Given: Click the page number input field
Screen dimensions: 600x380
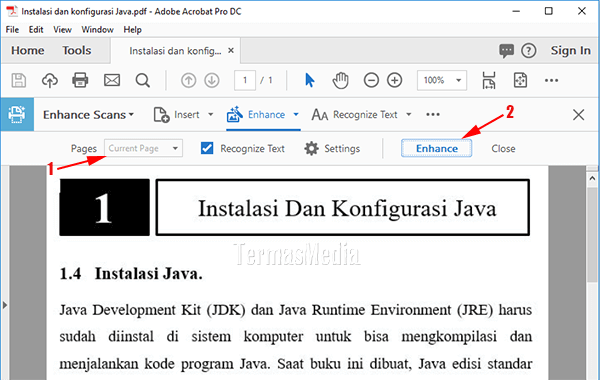Looking at the screenshot, I should [x=245, y=80].
